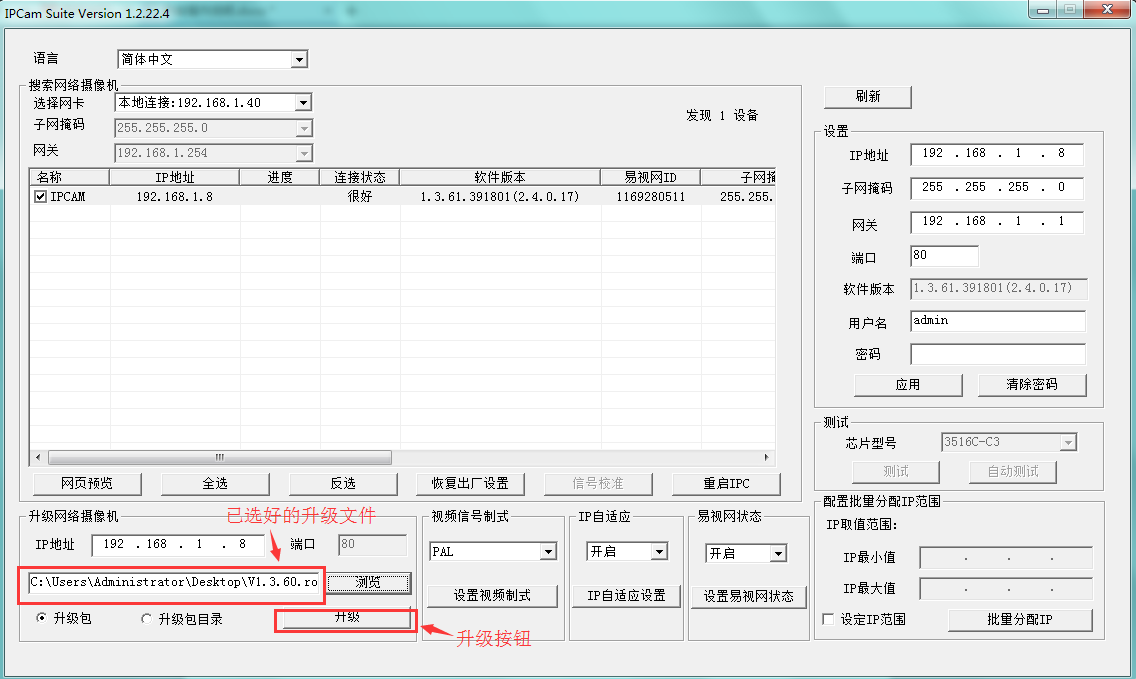
Task: Toggle the IPCAM device row checkbox
Action: (41, 197)
